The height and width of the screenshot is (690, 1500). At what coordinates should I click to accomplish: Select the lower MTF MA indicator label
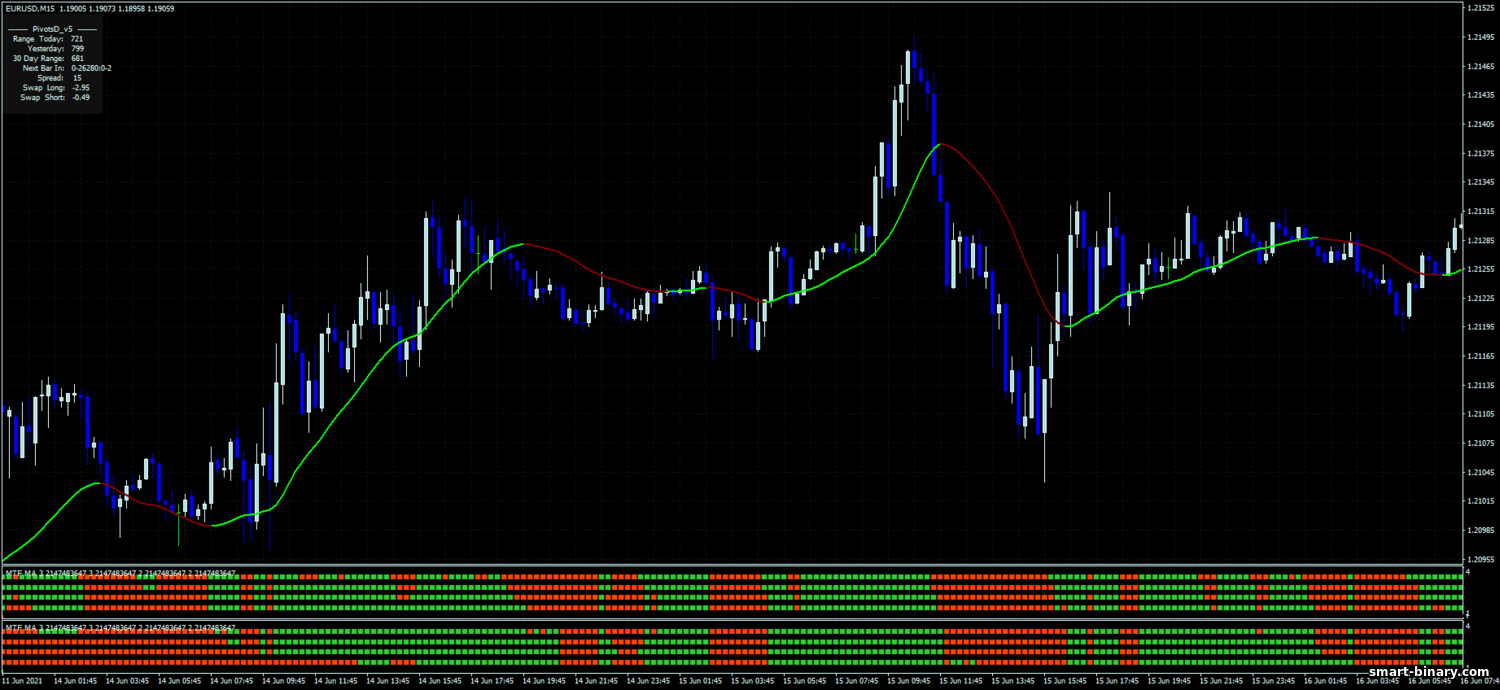pyautogui.click(x=120, y=628)
